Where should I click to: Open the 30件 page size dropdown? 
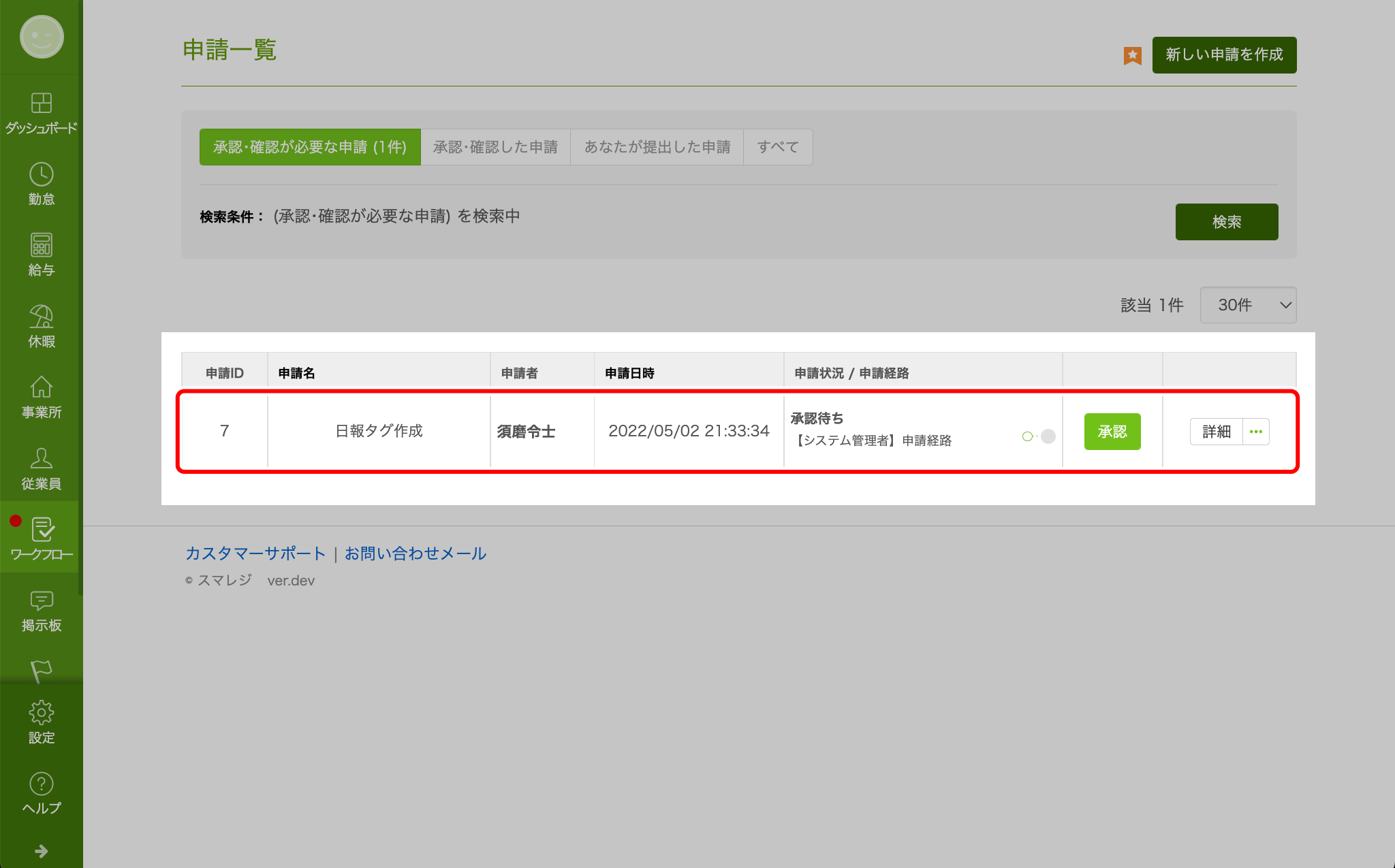pyautogui.click(x=1248, y=305)
